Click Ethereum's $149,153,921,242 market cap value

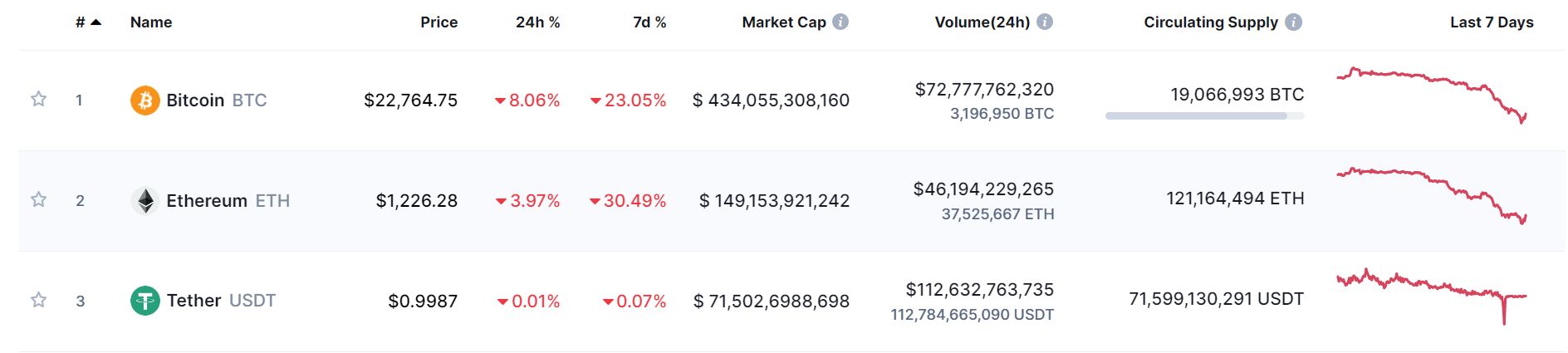click(x=774, y=201)
